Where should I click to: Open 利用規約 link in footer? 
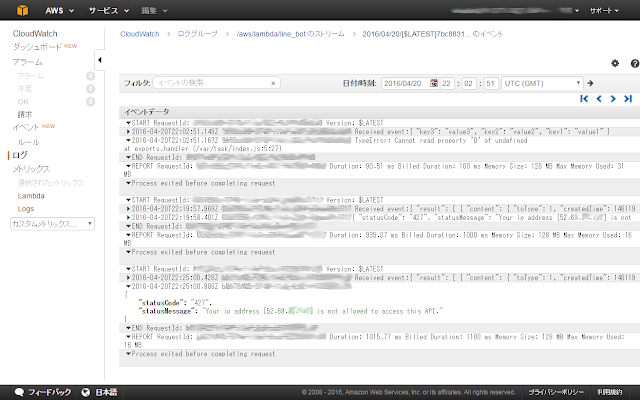click(x=610, y=393)
